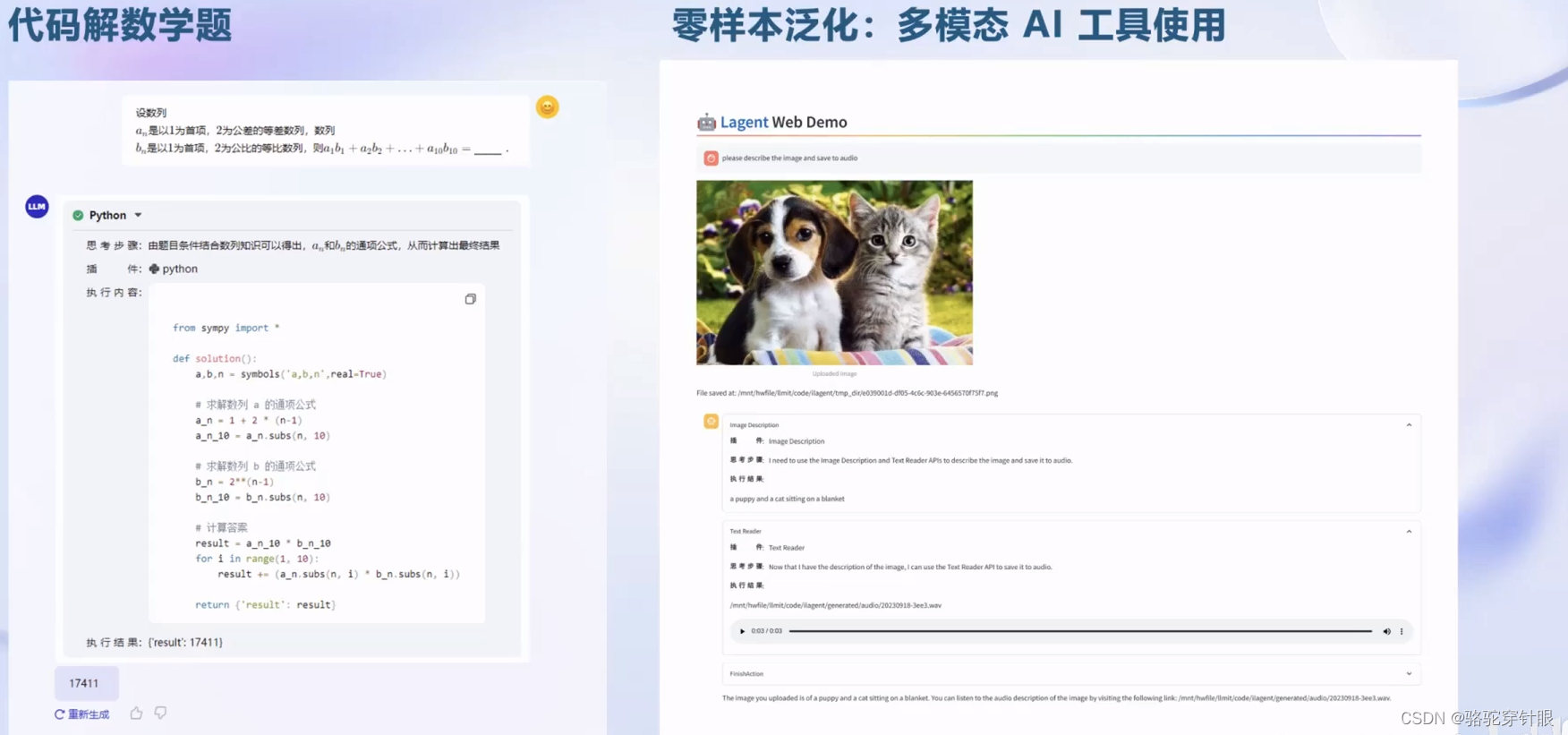Viewport: 1568px width, 735px height.
Task: Click the Lagent robot logo icon
Action: [x=706, y=122]
